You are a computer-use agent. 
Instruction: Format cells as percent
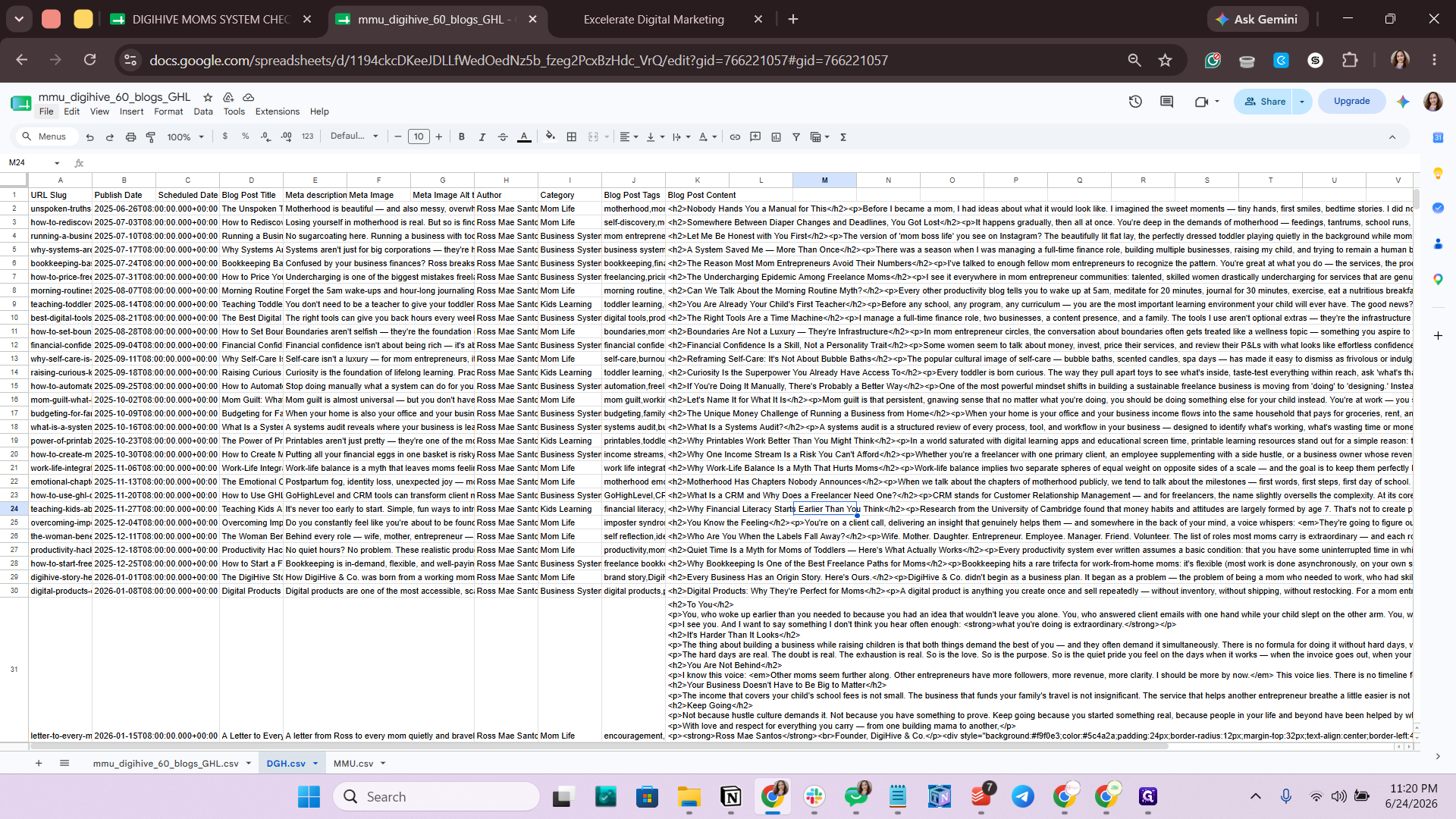(x=246, y=136)
